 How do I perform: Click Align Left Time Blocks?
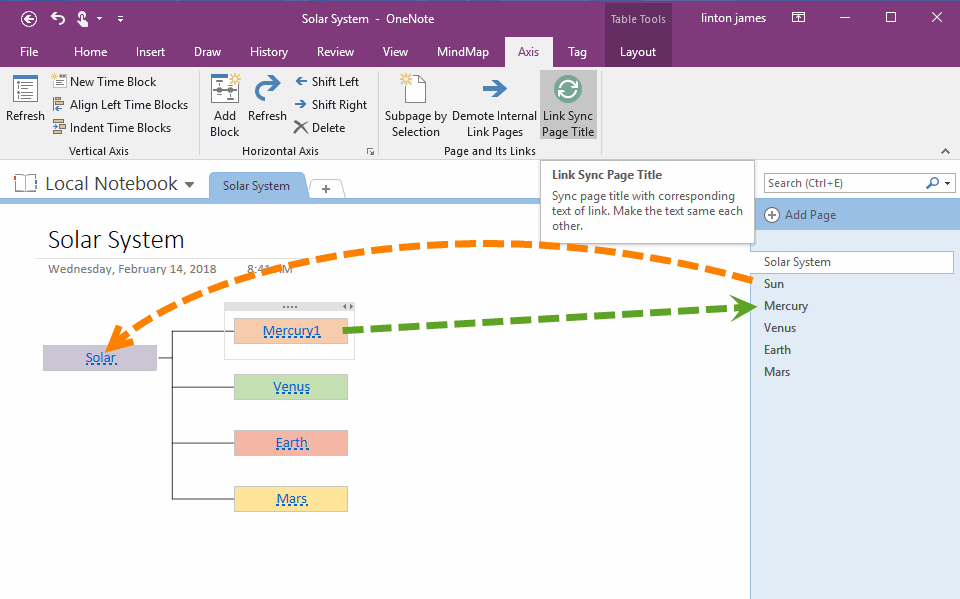(120, 105)
